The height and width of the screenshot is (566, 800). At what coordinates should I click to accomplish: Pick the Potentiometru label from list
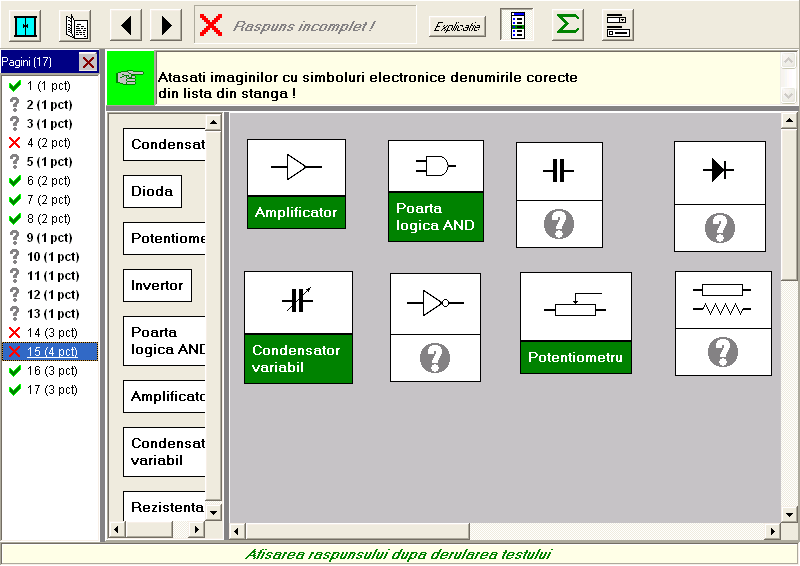pyautogui.click(x=164, y=238)
